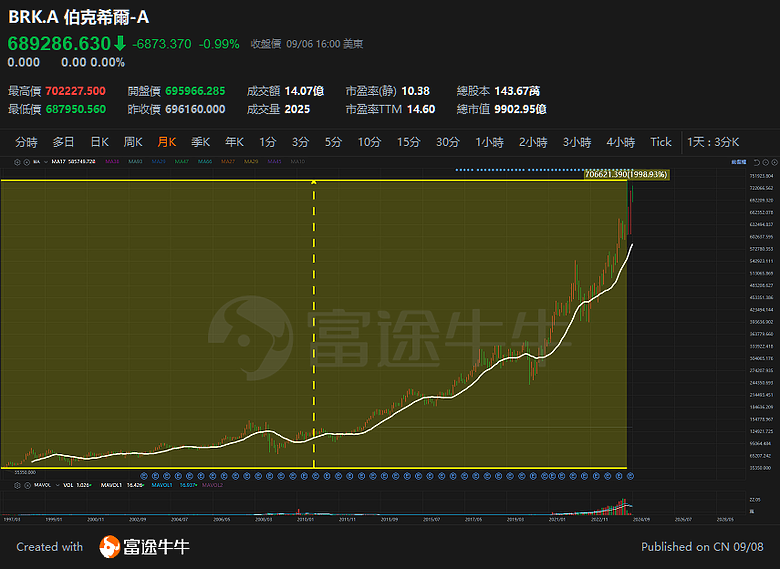780x569 pixels.
Task: Choose the 3分 interval
Action: pyautogui.click(x=300, y=142)
